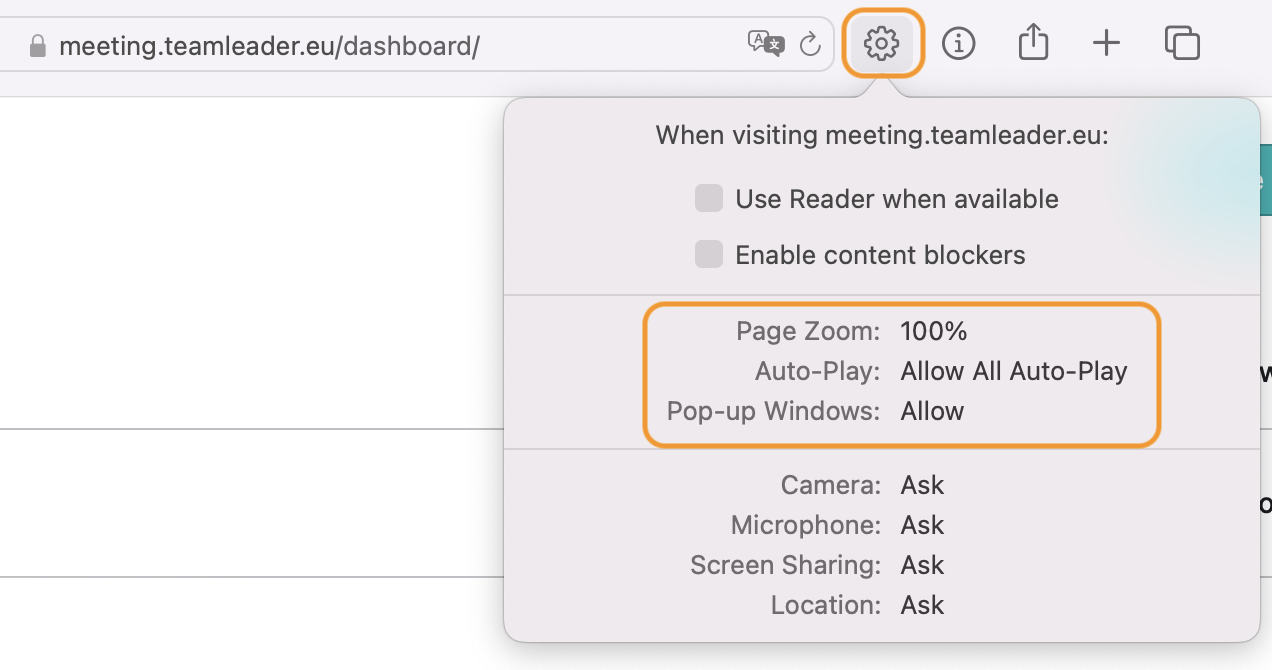Open a new tab with plus icon

tap(1106, 43)
